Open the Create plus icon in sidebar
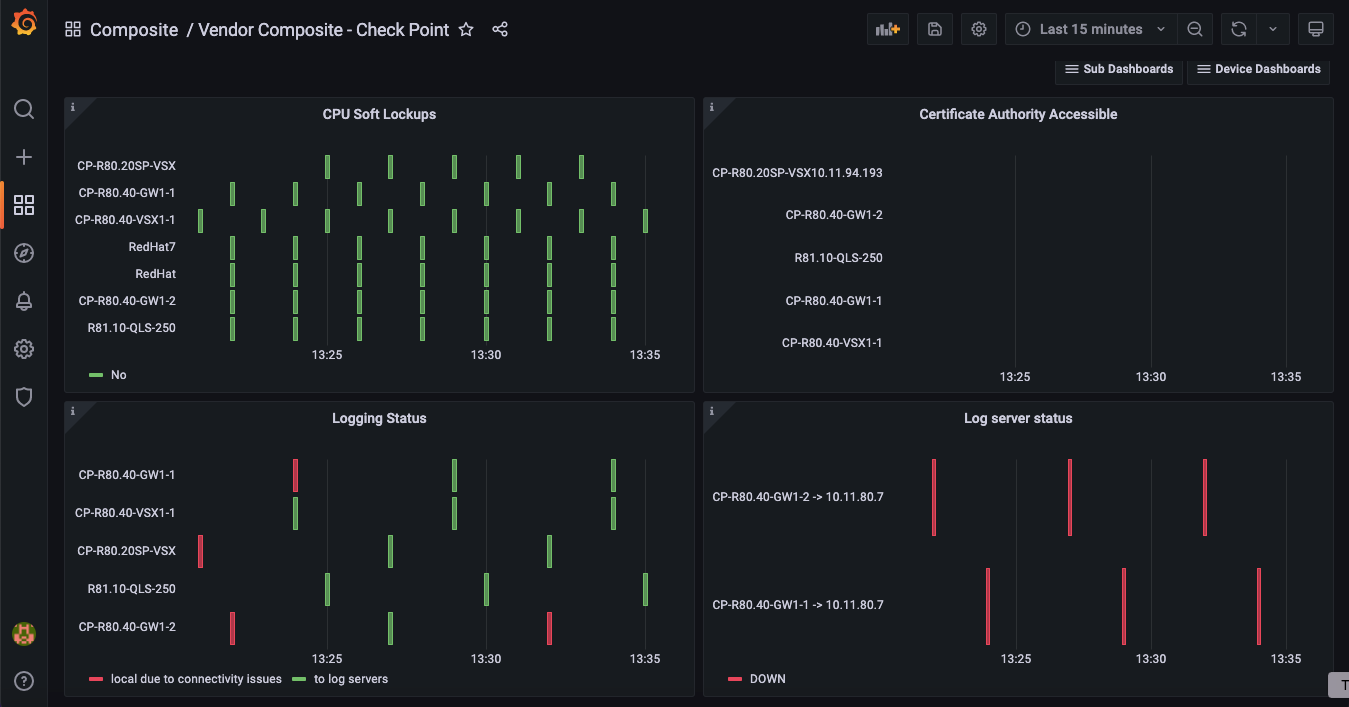Image resolution: width=1349 pixels, height=707 pixels. (24, 157)
